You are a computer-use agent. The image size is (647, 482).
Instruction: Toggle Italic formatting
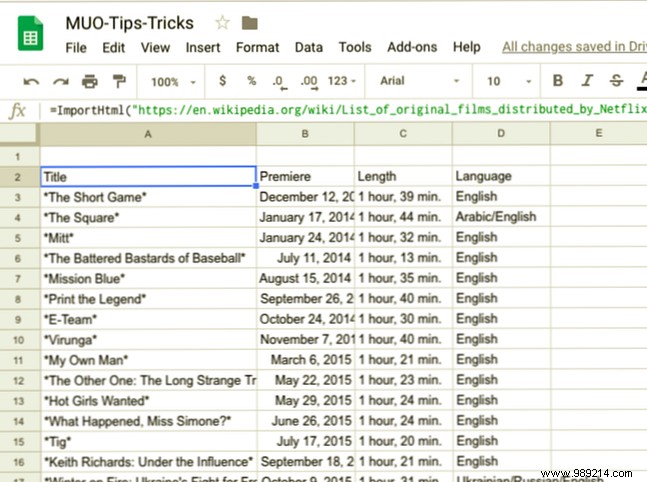tap(587, 80)
